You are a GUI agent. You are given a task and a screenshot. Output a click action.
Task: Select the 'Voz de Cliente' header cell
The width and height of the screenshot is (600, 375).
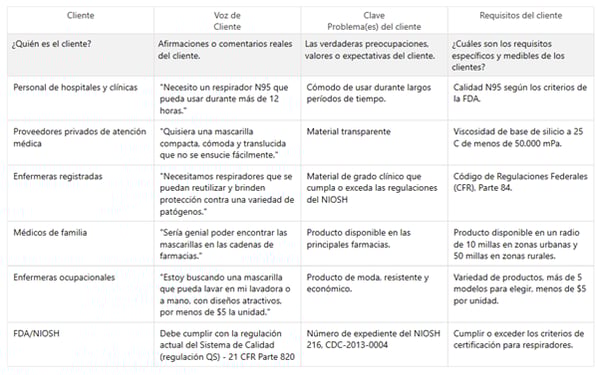pyautogui.click(x=227, y=21)
